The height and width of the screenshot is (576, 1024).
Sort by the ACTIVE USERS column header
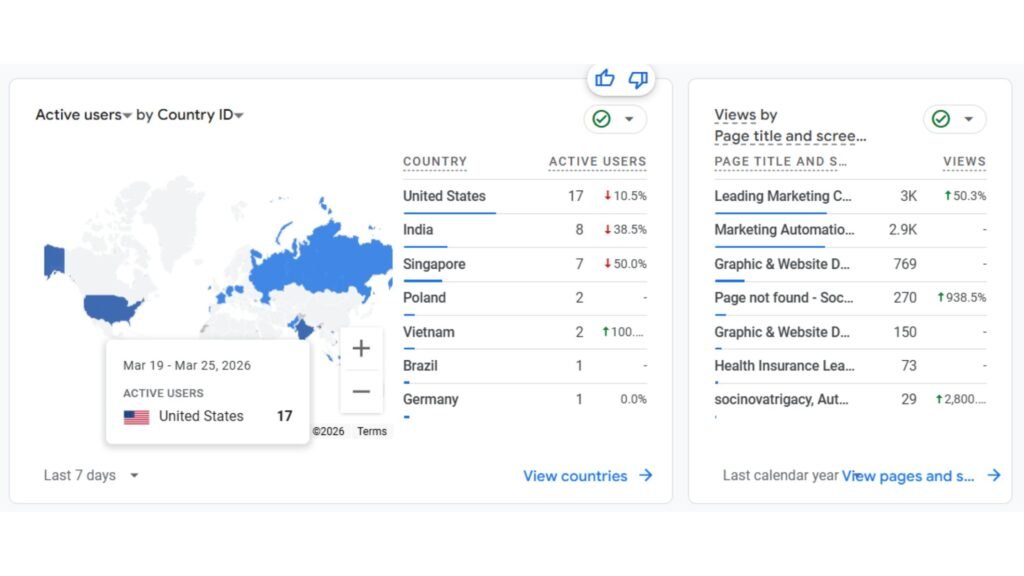[x=596, y=161]
